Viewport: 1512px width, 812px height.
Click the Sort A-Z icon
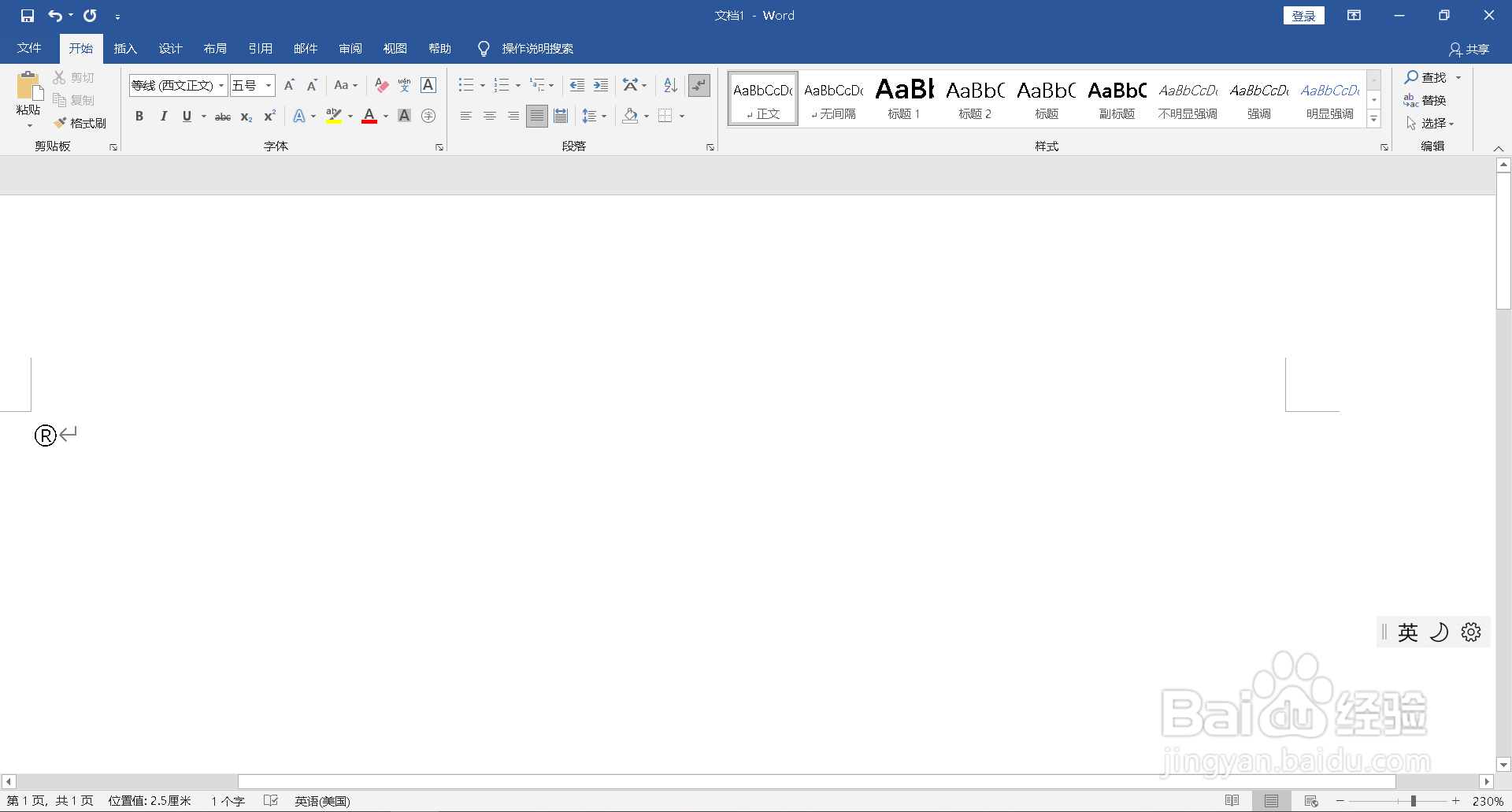point(671,85)
